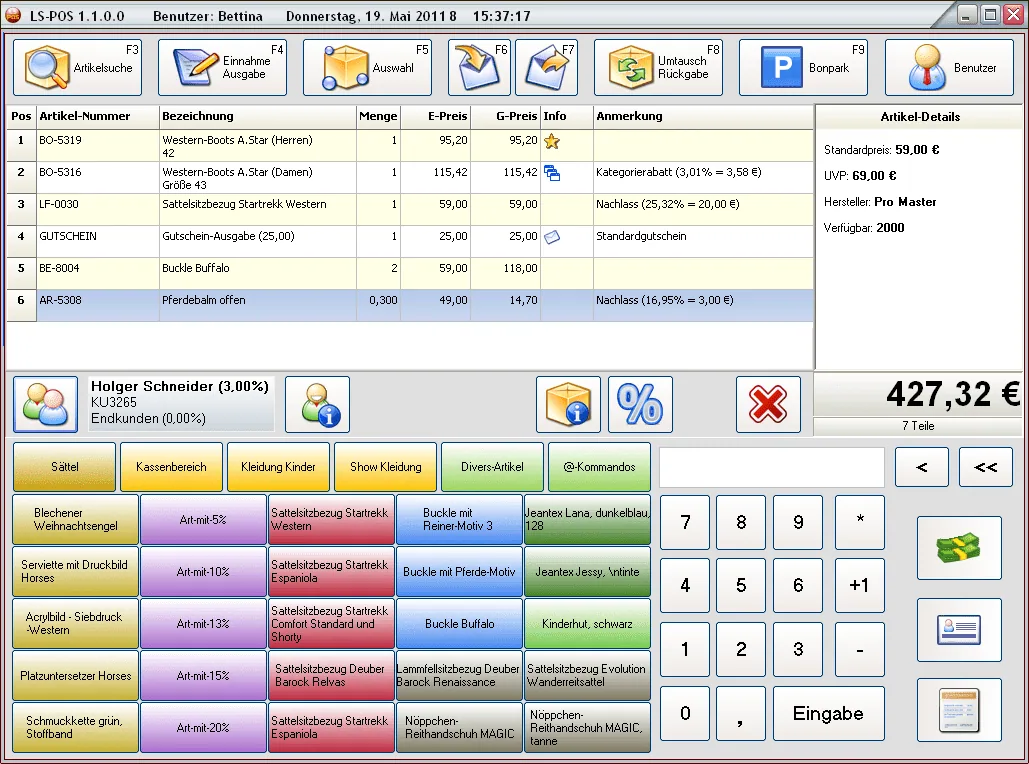Add Acrylbild - Siebdruck -Western article
The height and width of the screenshot is (764, 1029).
click(75, 624)
